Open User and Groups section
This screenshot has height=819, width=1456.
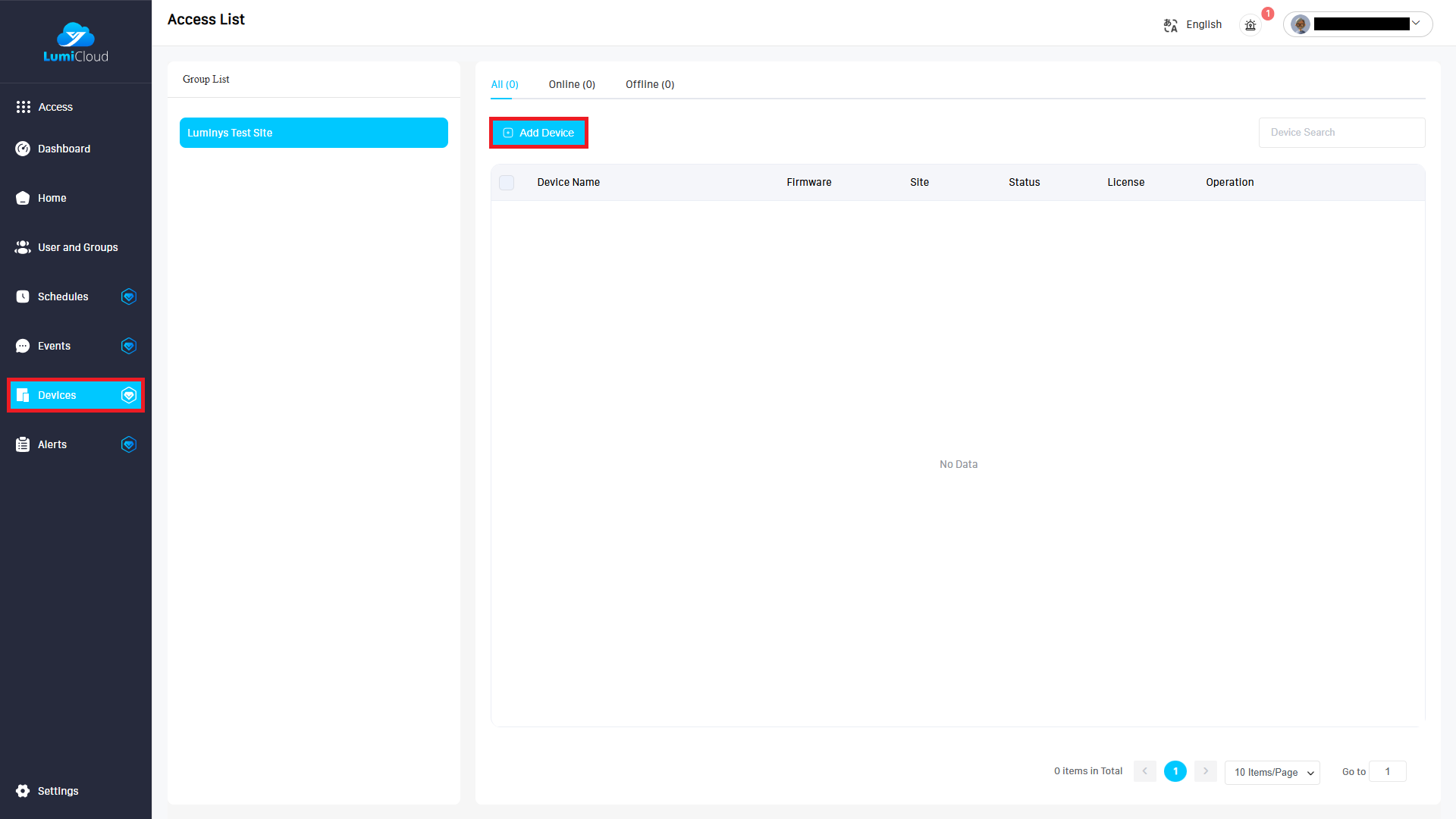tap(77, 247)
